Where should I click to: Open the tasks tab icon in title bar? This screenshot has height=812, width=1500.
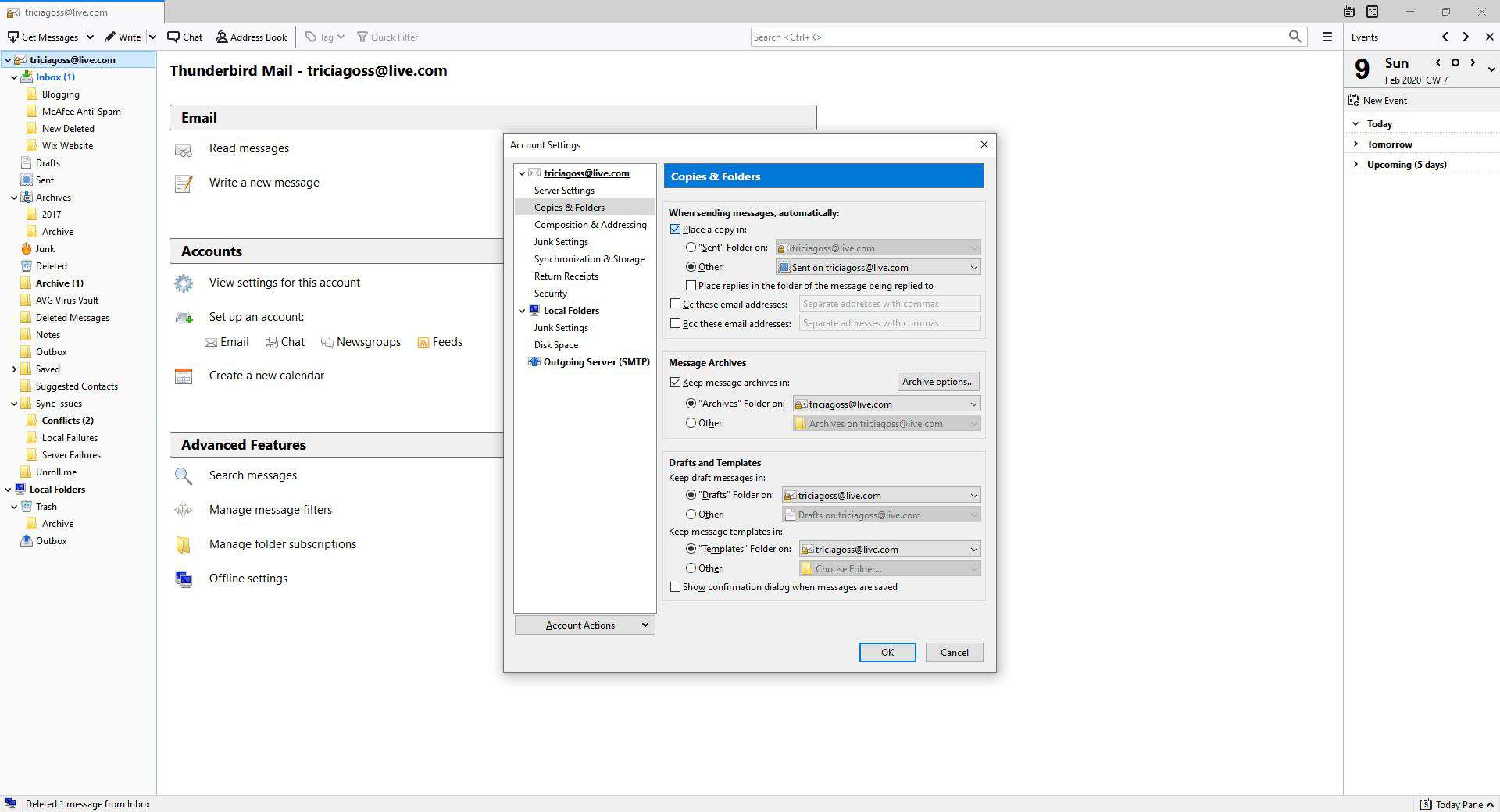(1373, 12)
